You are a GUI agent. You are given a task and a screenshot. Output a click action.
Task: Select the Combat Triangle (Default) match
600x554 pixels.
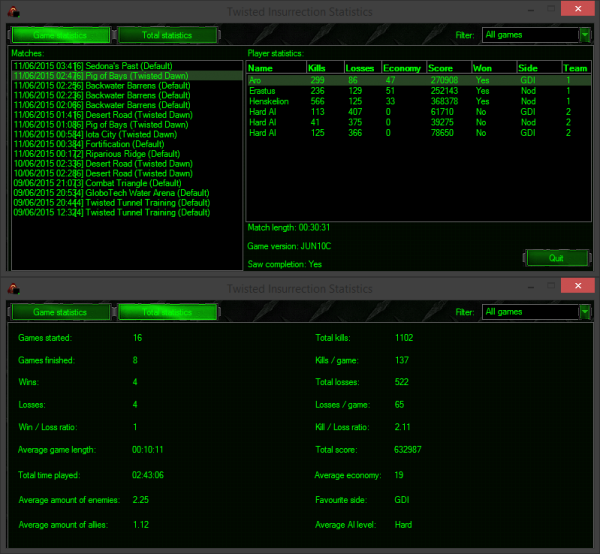point(127,183)
